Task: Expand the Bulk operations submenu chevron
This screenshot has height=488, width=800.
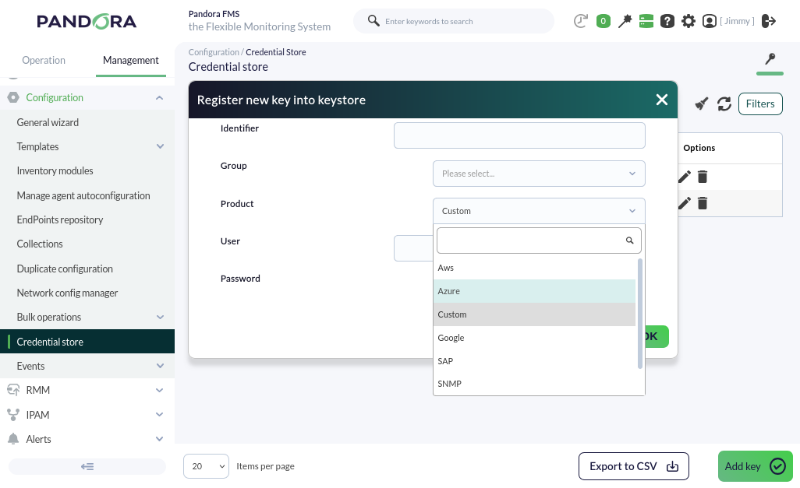Action: pos(160,317)
